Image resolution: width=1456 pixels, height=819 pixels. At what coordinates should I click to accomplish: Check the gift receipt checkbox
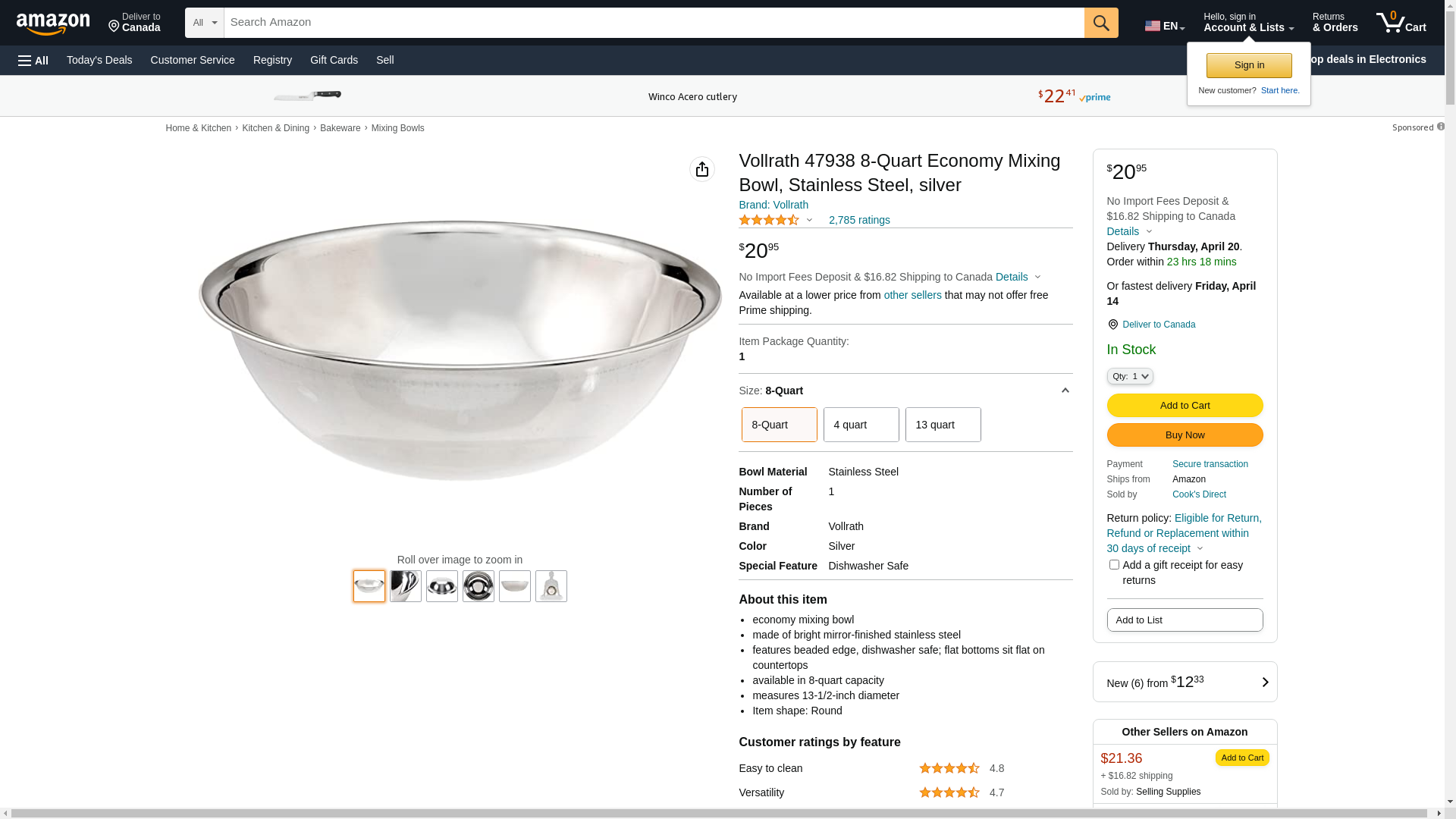(x=1114, y=565)
